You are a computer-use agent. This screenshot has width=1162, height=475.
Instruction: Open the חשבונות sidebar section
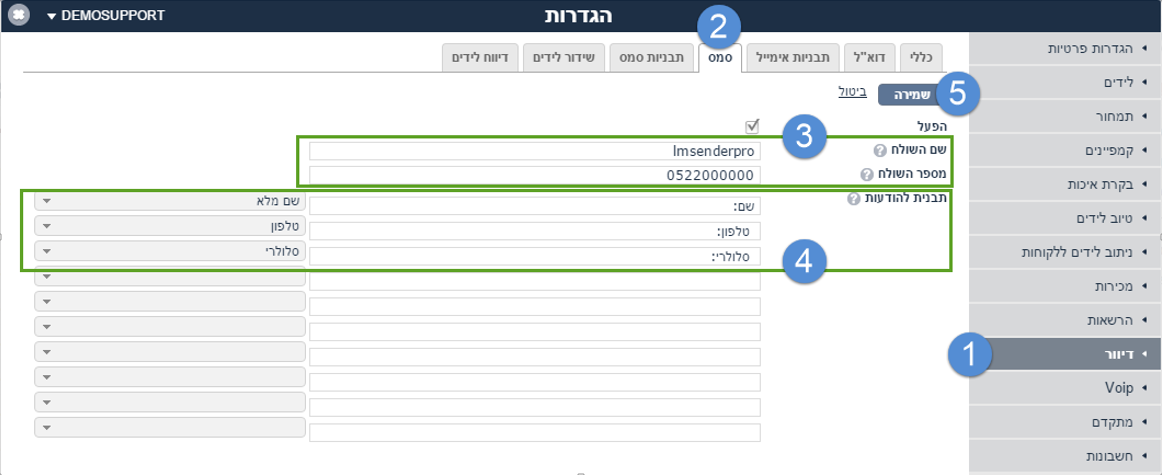click(1065, 456)
